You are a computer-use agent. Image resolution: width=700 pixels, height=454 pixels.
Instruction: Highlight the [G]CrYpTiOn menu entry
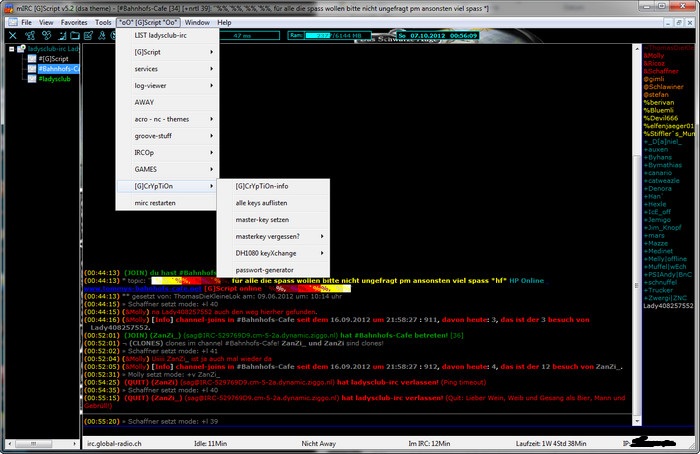(167, 186)
